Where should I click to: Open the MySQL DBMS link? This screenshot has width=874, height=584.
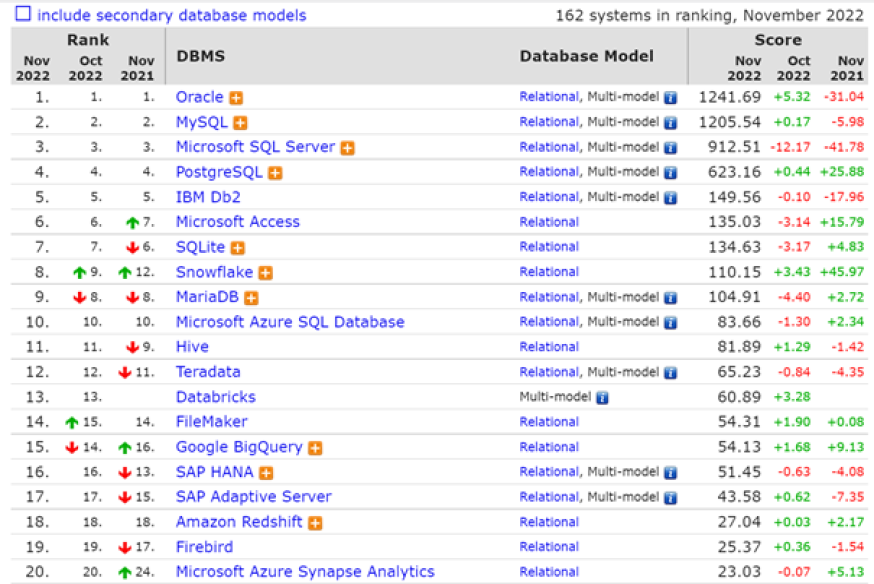point(202,122)
